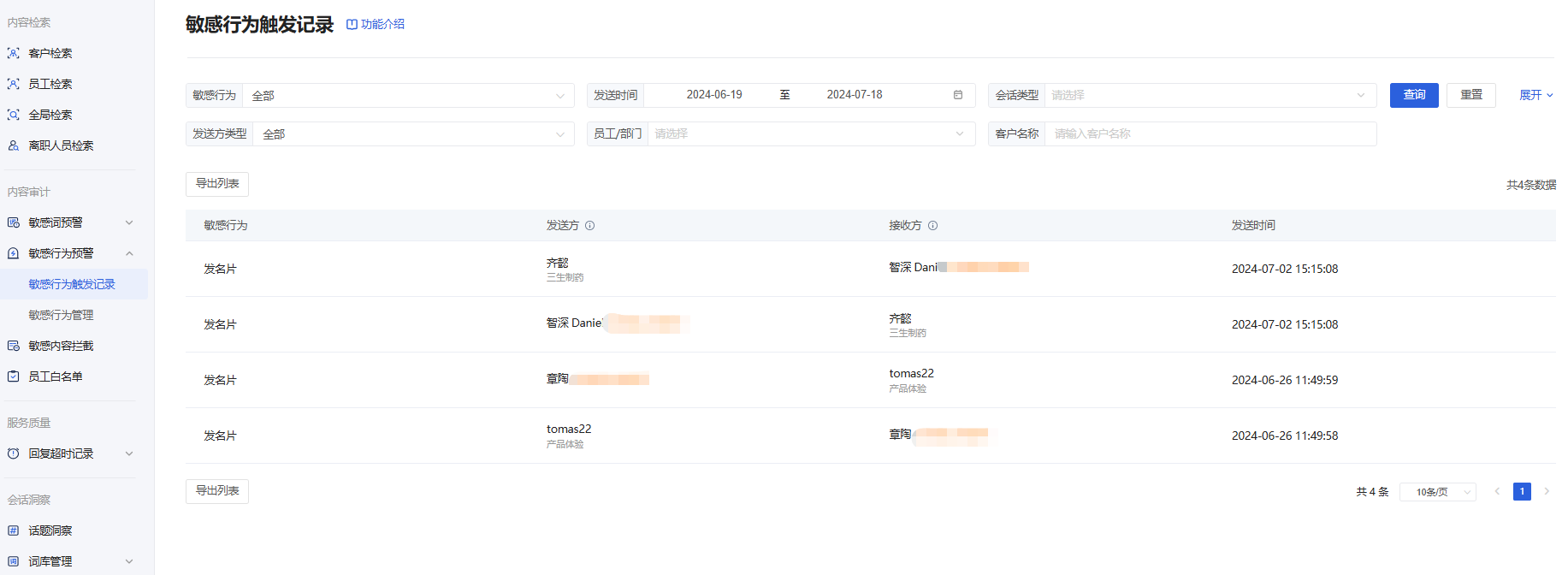
Task: Click the 敏感词预警 sidebar icon
Action: pos(14,222)
